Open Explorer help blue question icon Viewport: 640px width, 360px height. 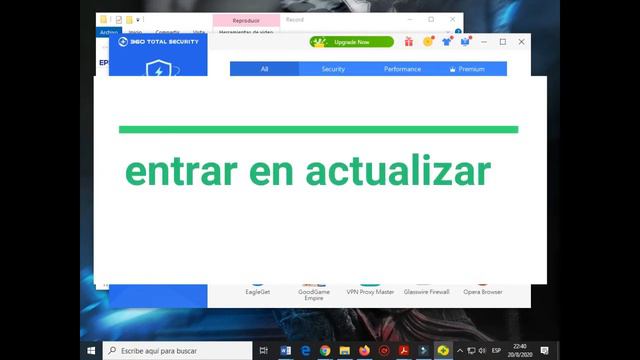click(x=458, y=31)
